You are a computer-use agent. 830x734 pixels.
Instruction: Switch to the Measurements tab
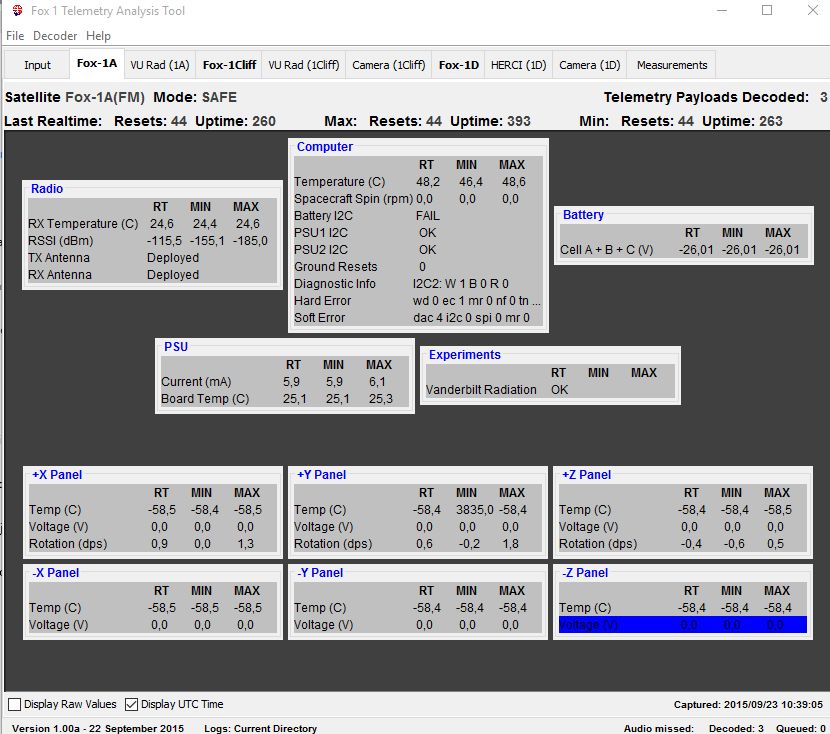pyautogui.click(x=670, y=64)
